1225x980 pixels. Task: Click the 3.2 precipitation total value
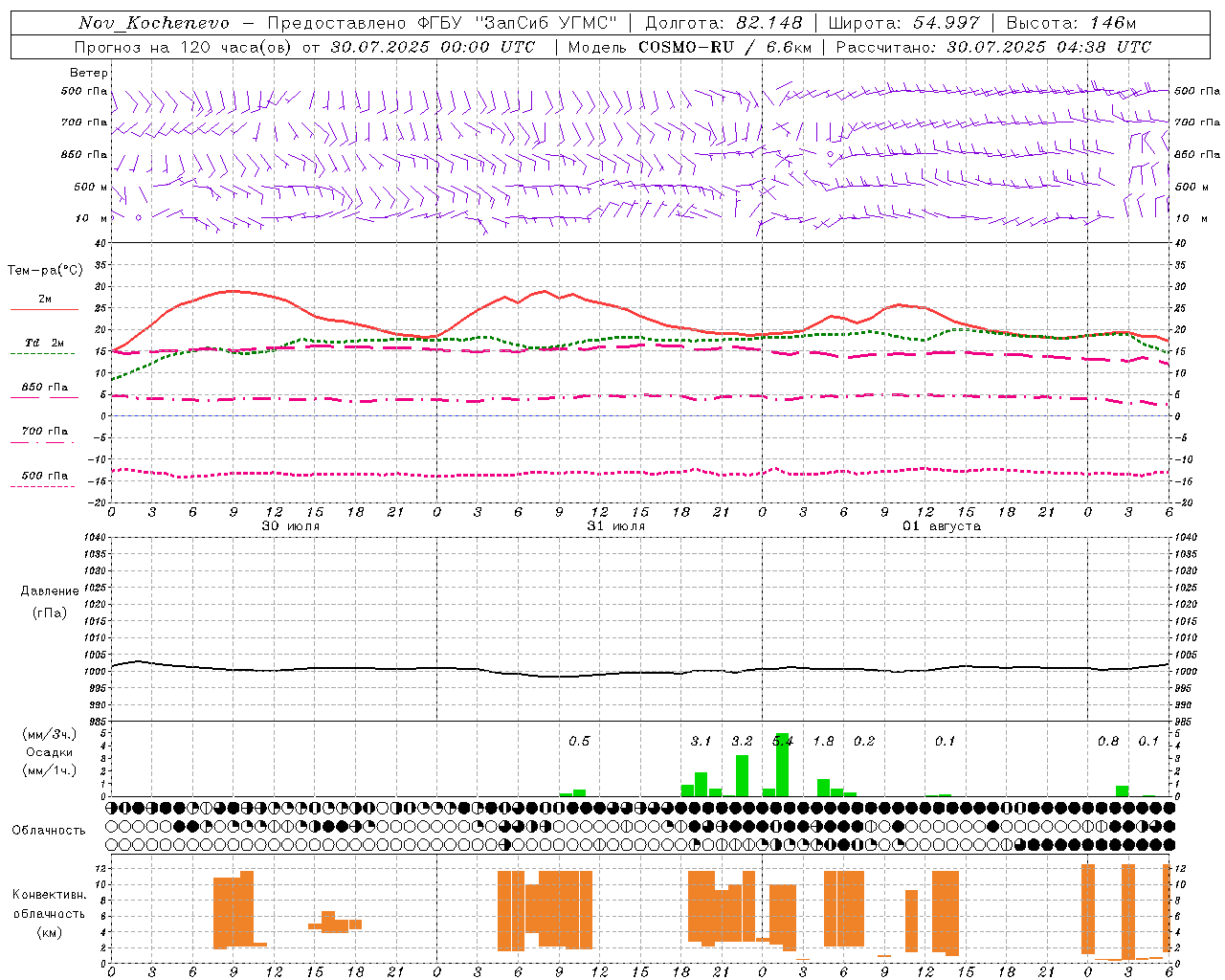pyautogui.click(x=742, y=741)
